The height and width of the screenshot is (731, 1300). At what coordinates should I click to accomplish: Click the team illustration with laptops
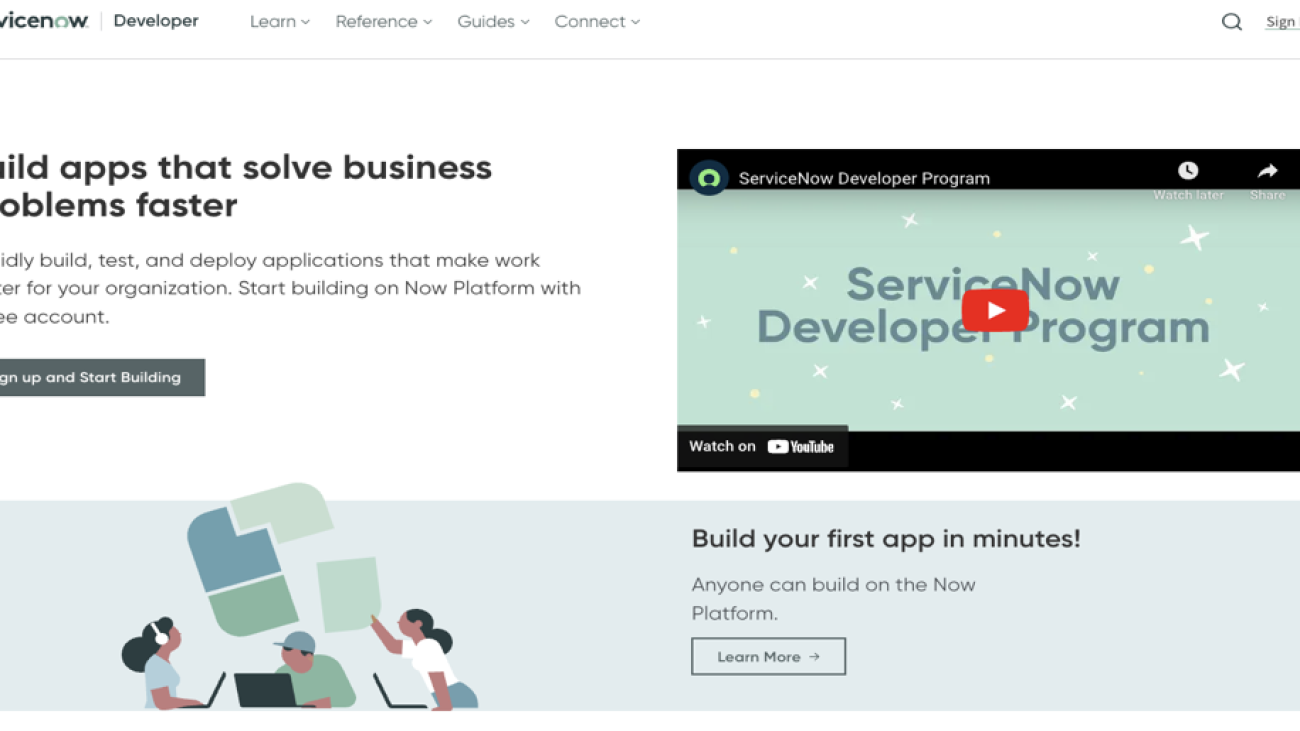(300, 597)
